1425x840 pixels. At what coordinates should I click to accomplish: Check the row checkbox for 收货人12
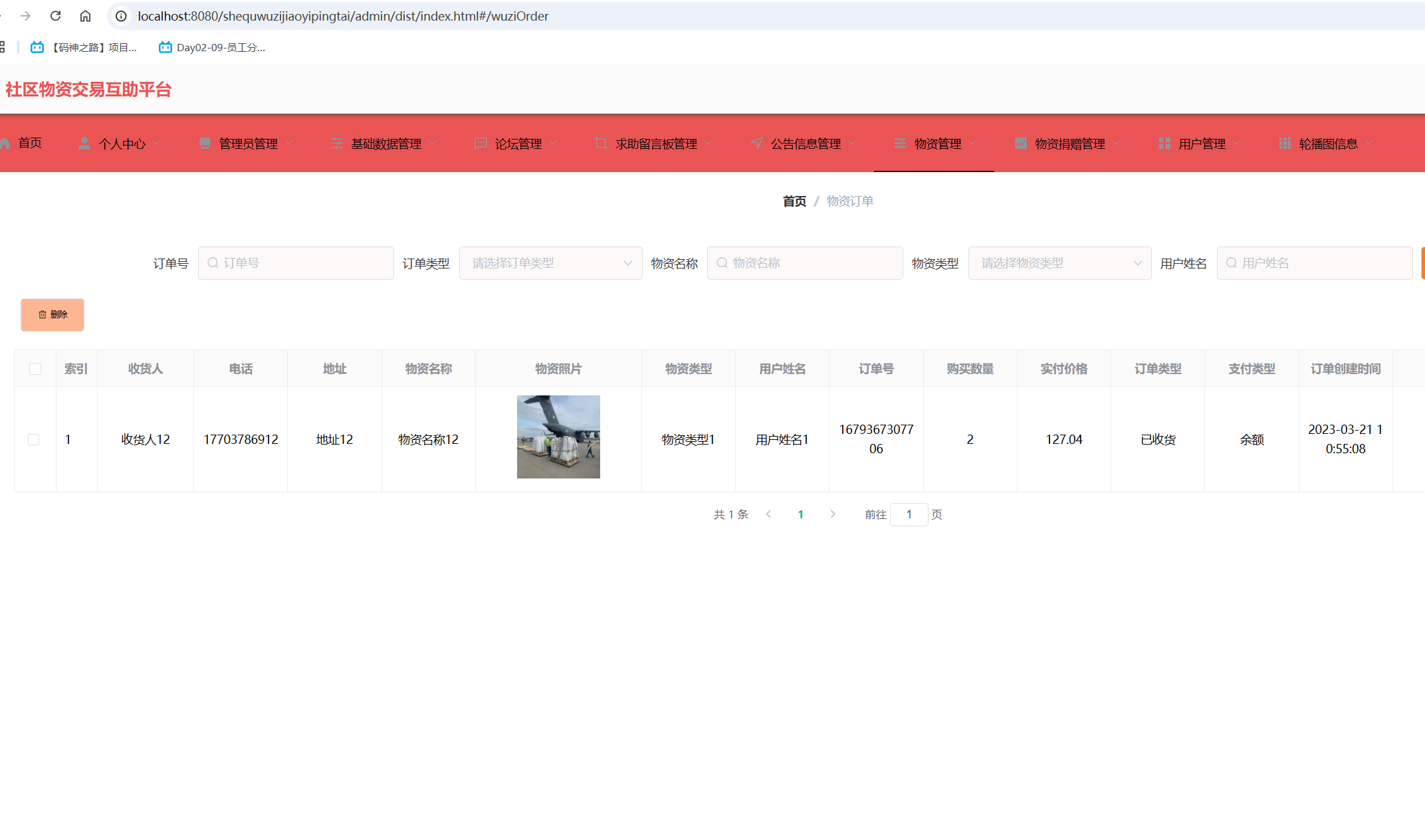coord(33,439)
